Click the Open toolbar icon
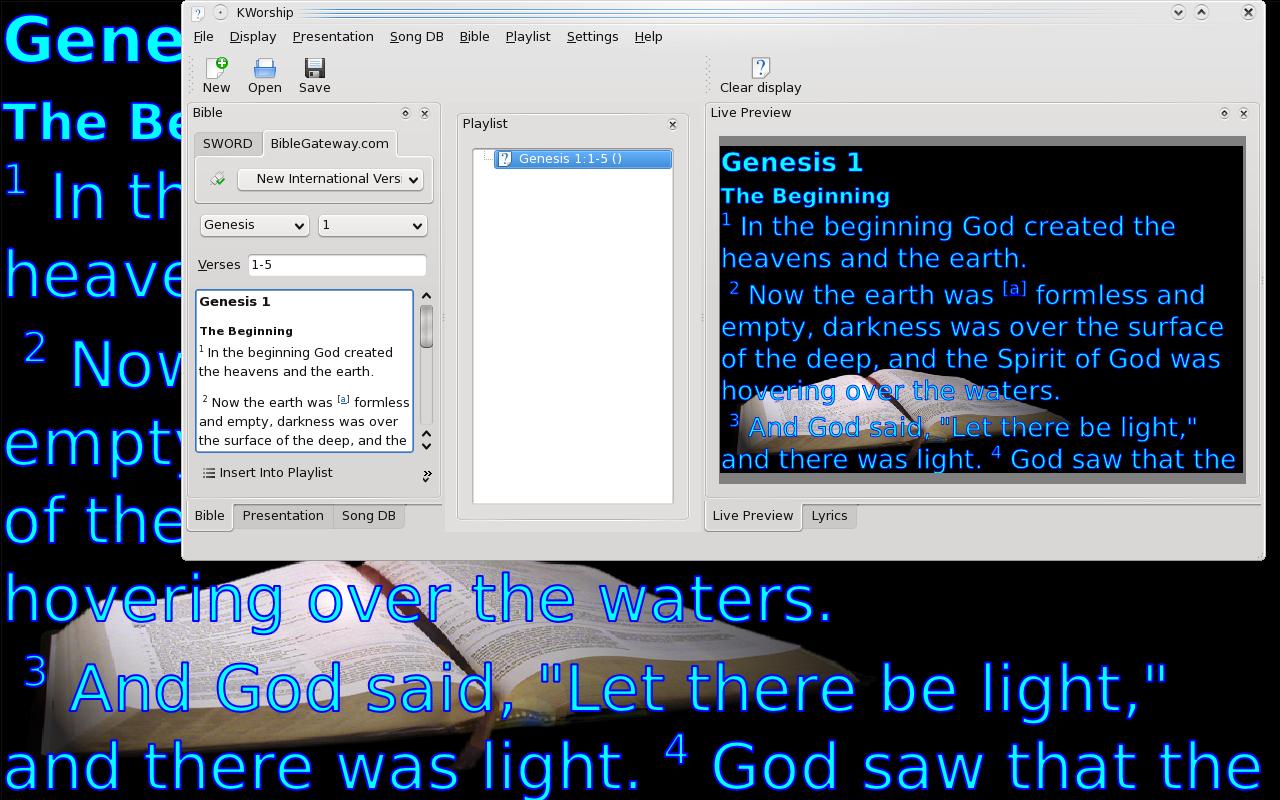1280x800 pixels. (x=264, y=75)
